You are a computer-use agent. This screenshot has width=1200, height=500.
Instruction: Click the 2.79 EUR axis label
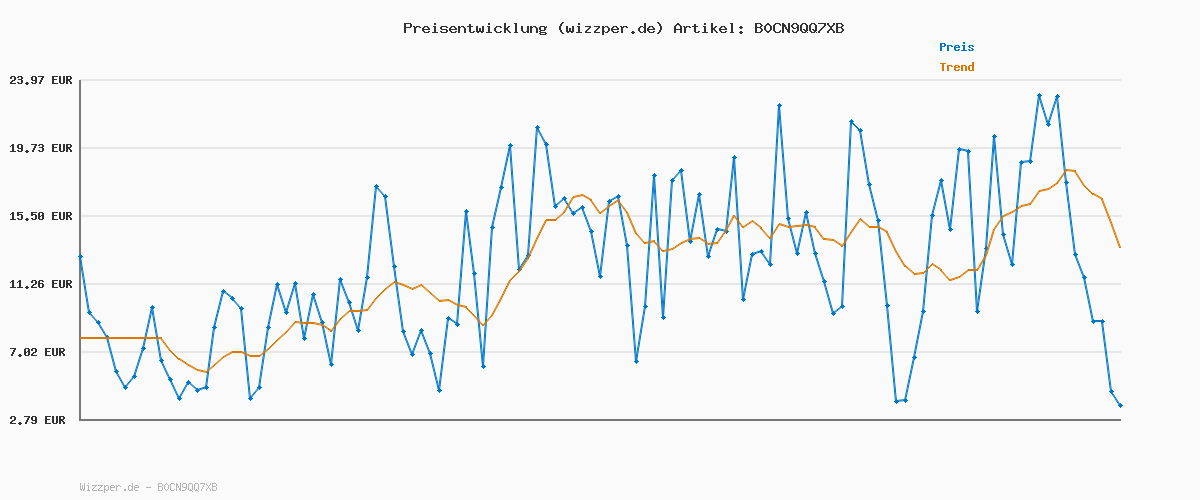click(41, 420)
